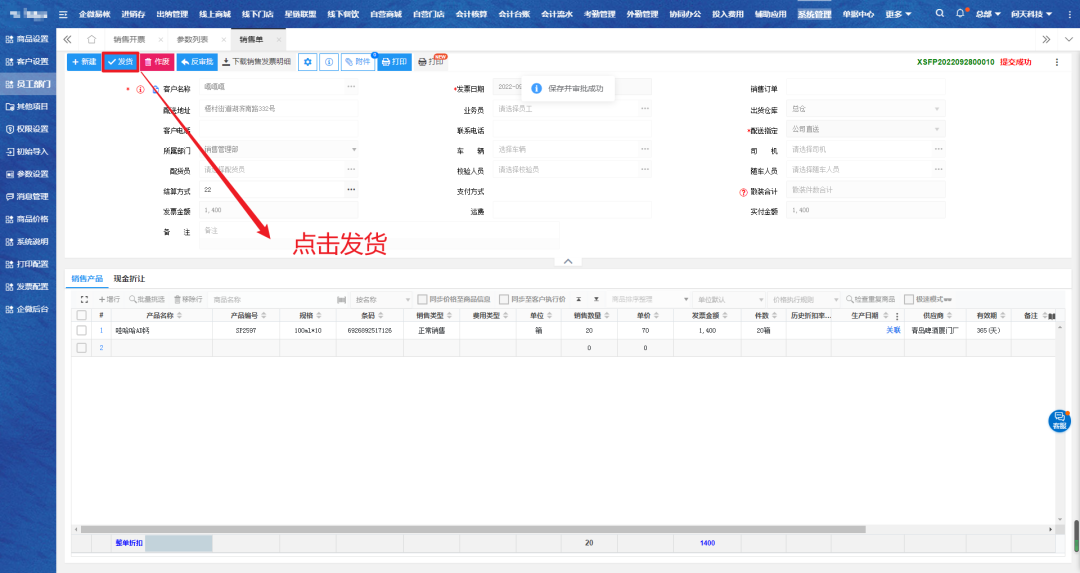Click the 反审批 button
The height and width of the screenshot is (573, 1080).
[197, 62]
